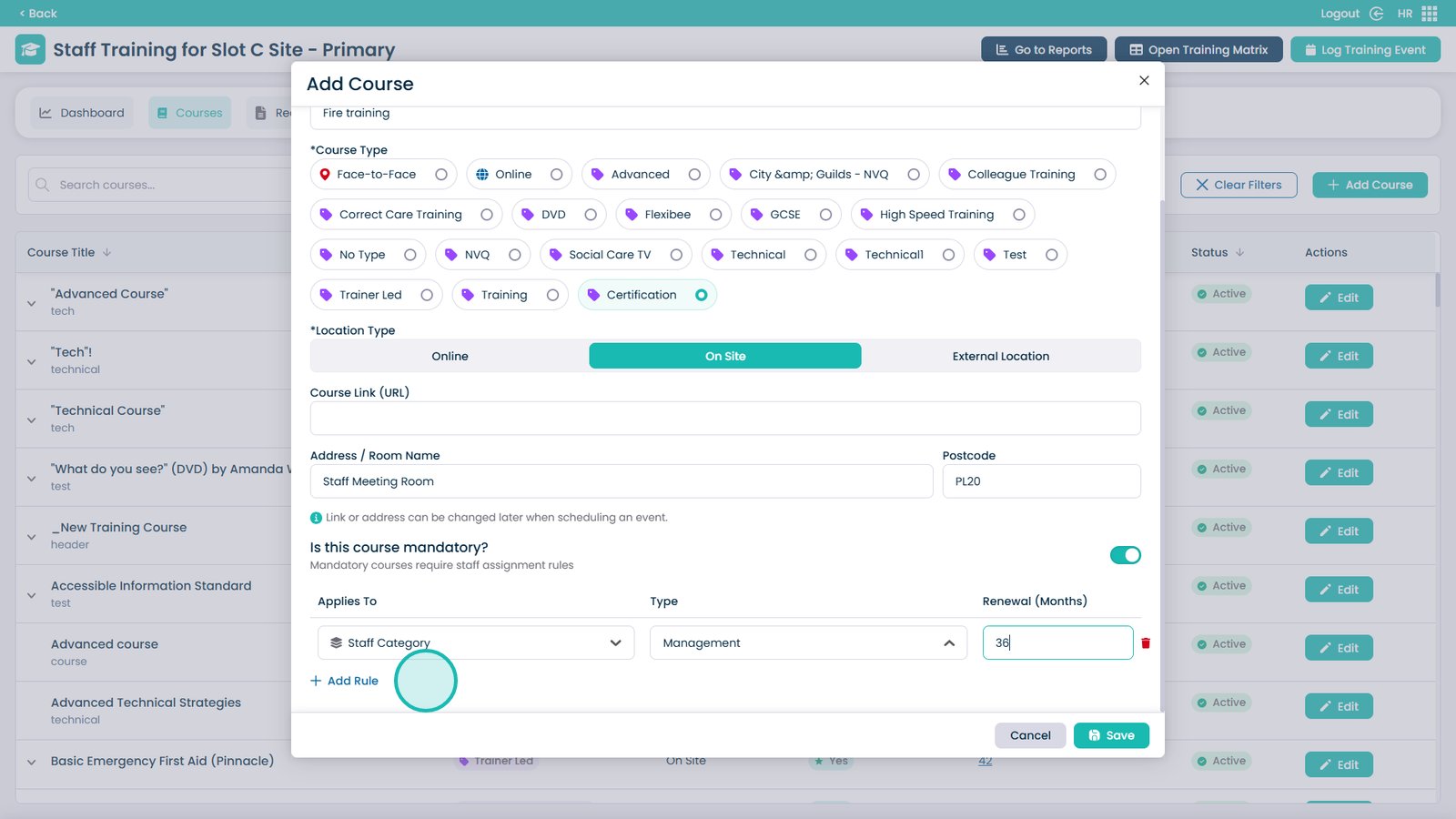Click the tag icon on NVQ chip
Image resolution: width=1456 pixels, height=819 pixels.
[x=451, y=255]
